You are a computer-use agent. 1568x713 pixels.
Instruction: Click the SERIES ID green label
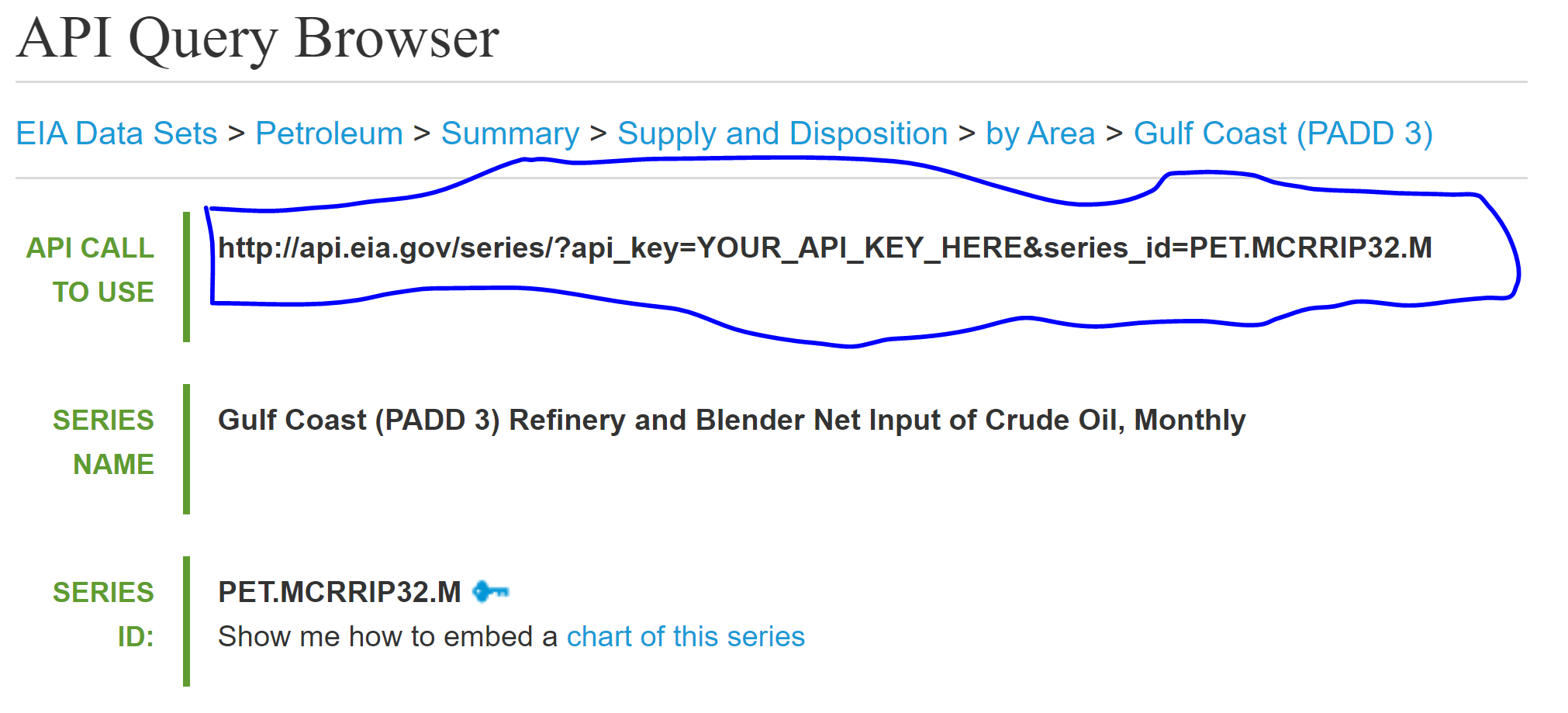[x=103, y=614]
